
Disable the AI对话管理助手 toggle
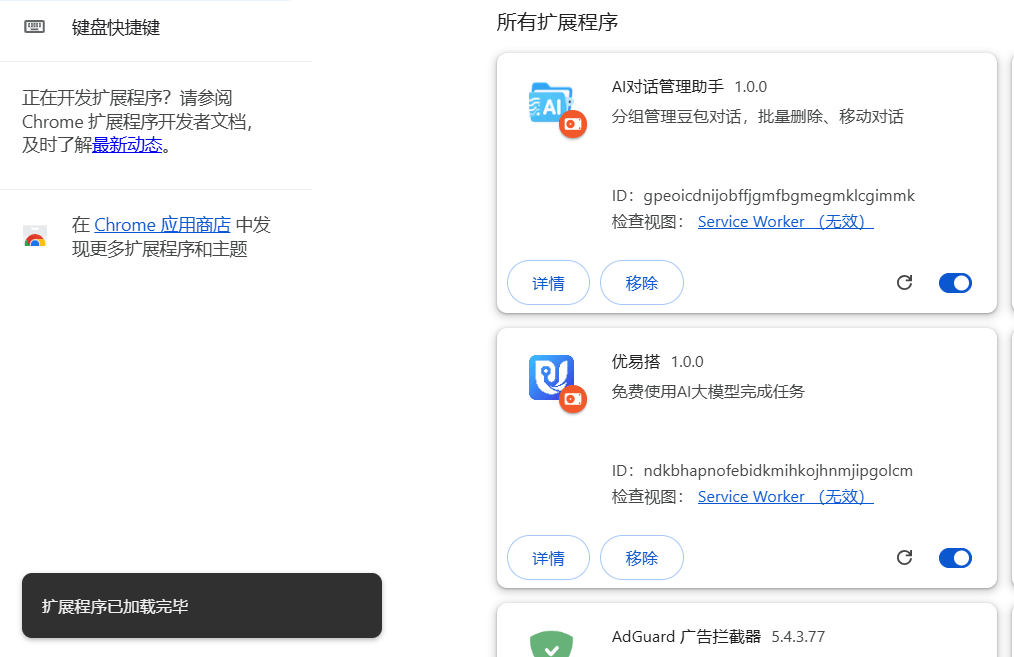(955, 283)
